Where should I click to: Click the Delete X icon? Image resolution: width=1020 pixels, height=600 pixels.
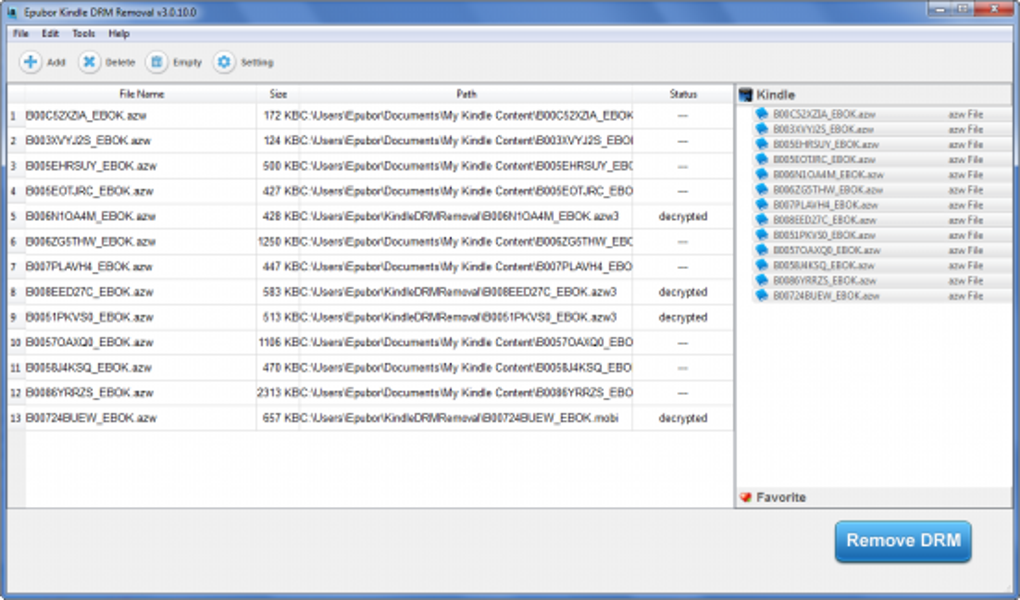tap(89, 62)
